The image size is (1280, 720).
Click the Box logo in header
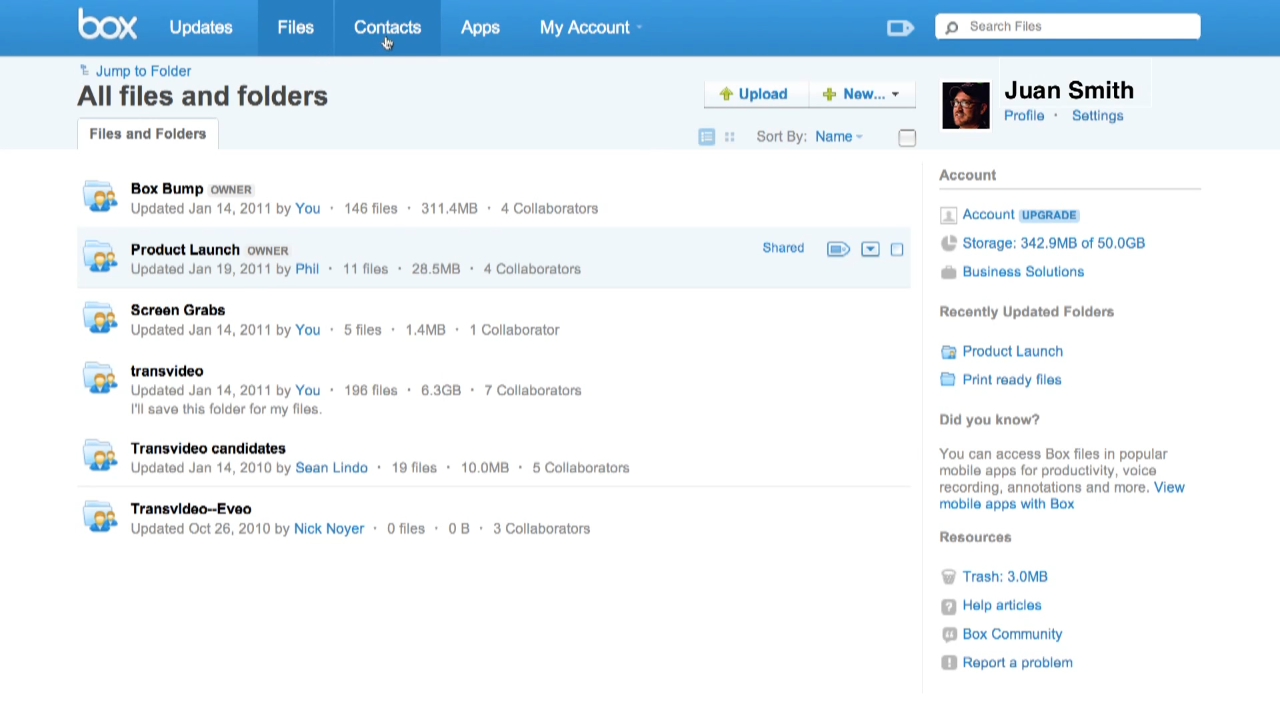pyautogui.click(x=107, y=25)
